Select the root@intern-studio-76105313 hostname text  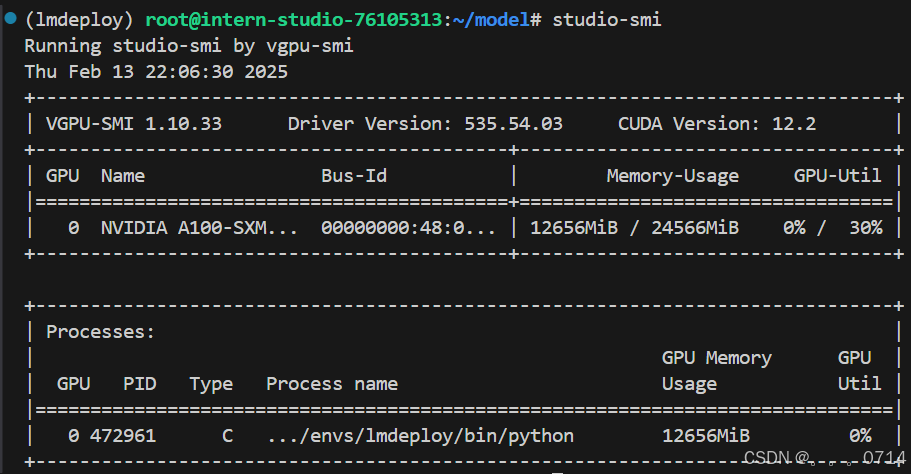[x=293, y=20]
